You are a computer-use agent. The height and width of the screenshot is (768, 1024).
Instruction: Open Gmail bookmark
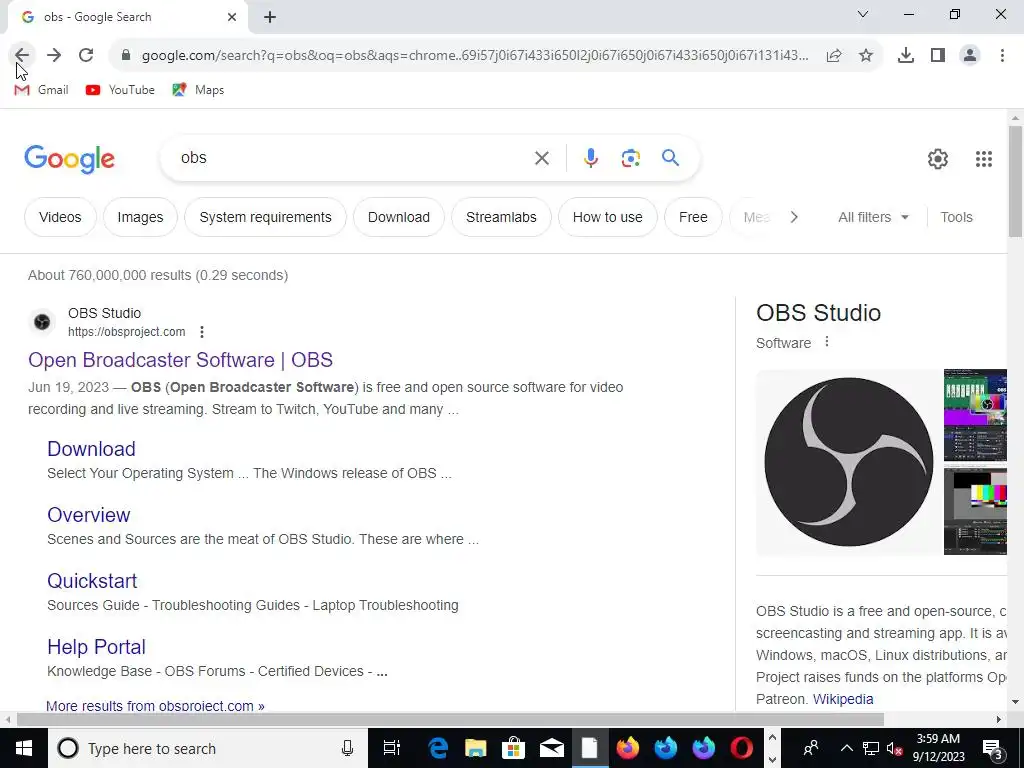click(x=41, y=90)
